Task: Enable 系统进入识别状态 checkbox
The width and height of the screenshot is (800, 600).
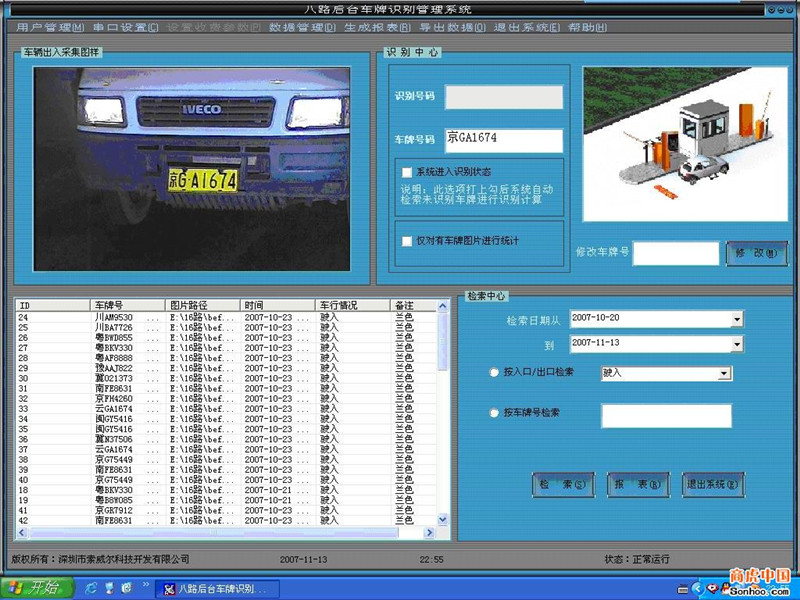Action: point(407,172)
